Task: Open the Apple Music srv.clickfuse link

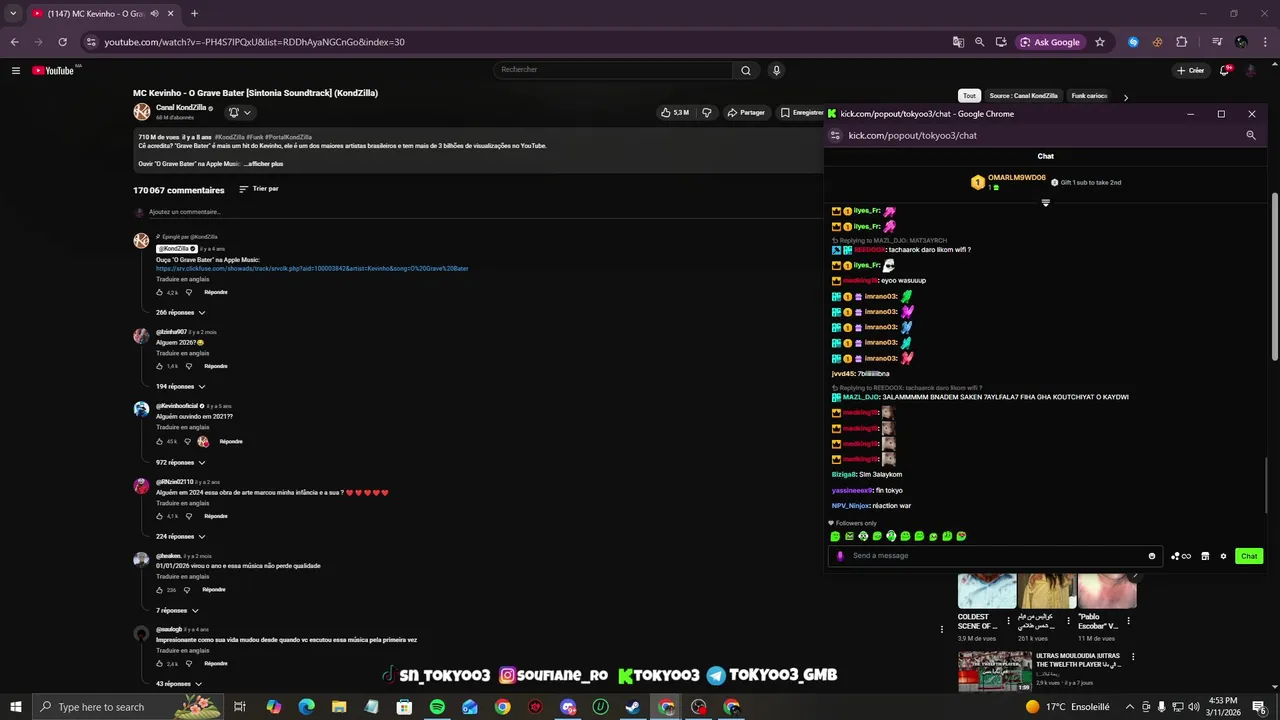Action: [312, 268]
